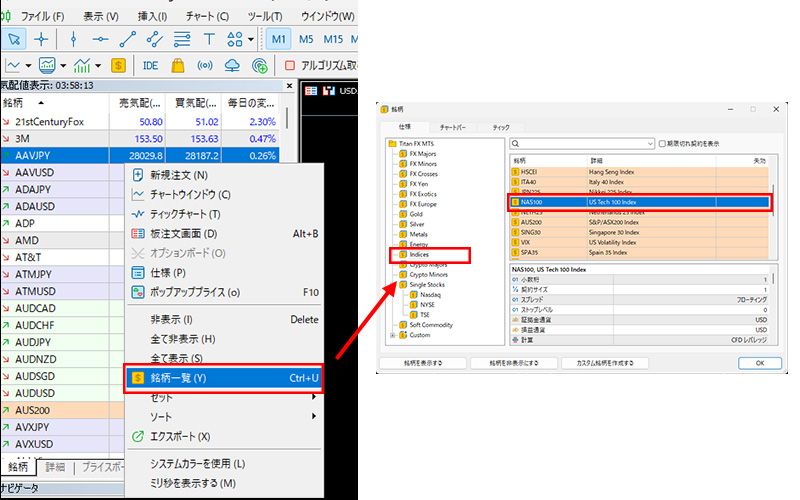Switch to 銘柄 tab in Market Watch
This screenshot has width=800, height=500.
pyautogui.click(x=18, y=467)
